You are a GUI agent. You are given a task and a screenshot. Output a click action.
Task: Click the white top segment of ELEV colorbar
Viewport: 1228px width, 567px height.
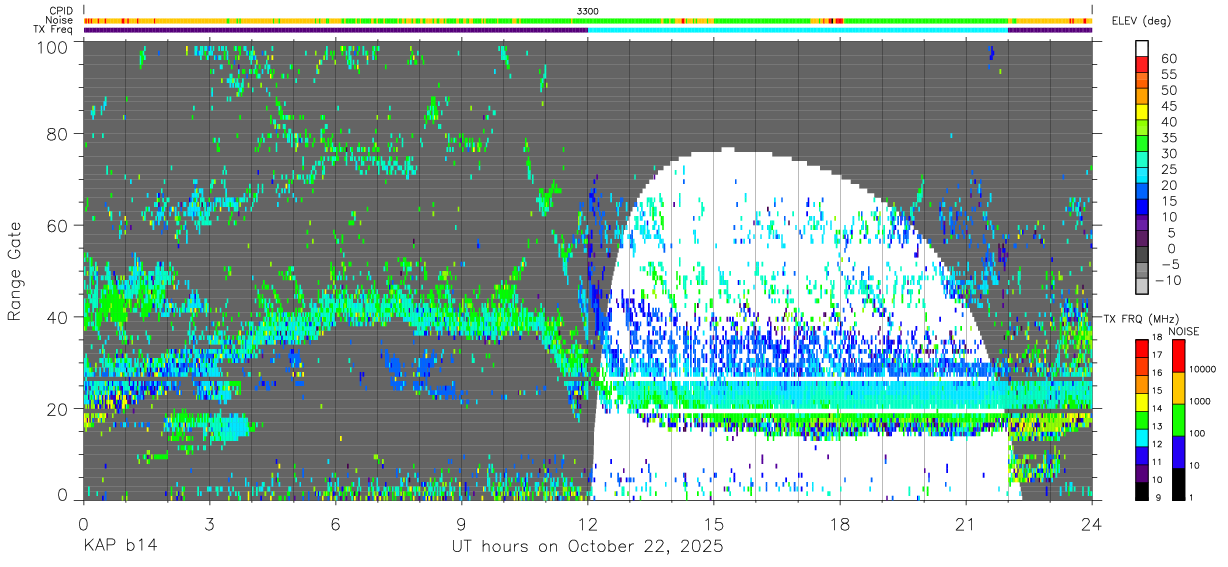(1142, 48)
